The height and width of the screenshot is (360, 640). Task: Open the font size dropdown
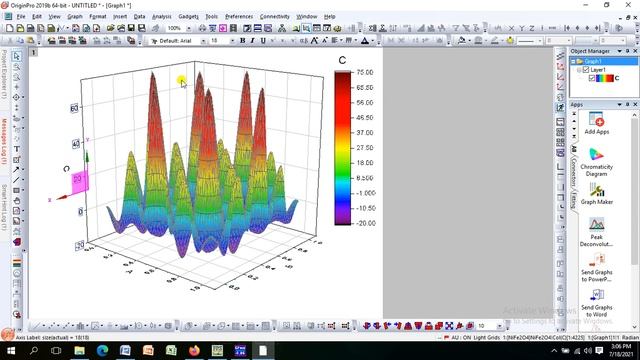tap(232, 41)
